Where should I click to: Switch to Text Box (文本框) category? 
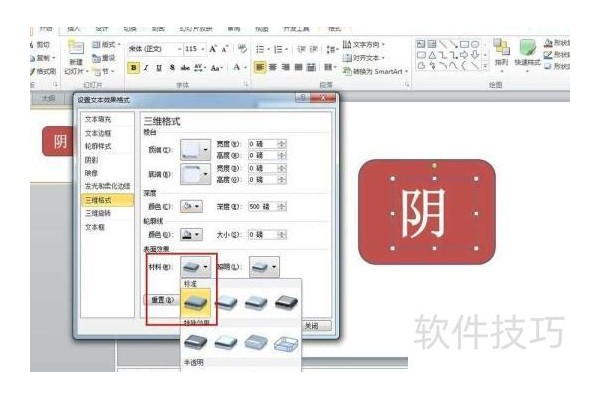(95, 227)
